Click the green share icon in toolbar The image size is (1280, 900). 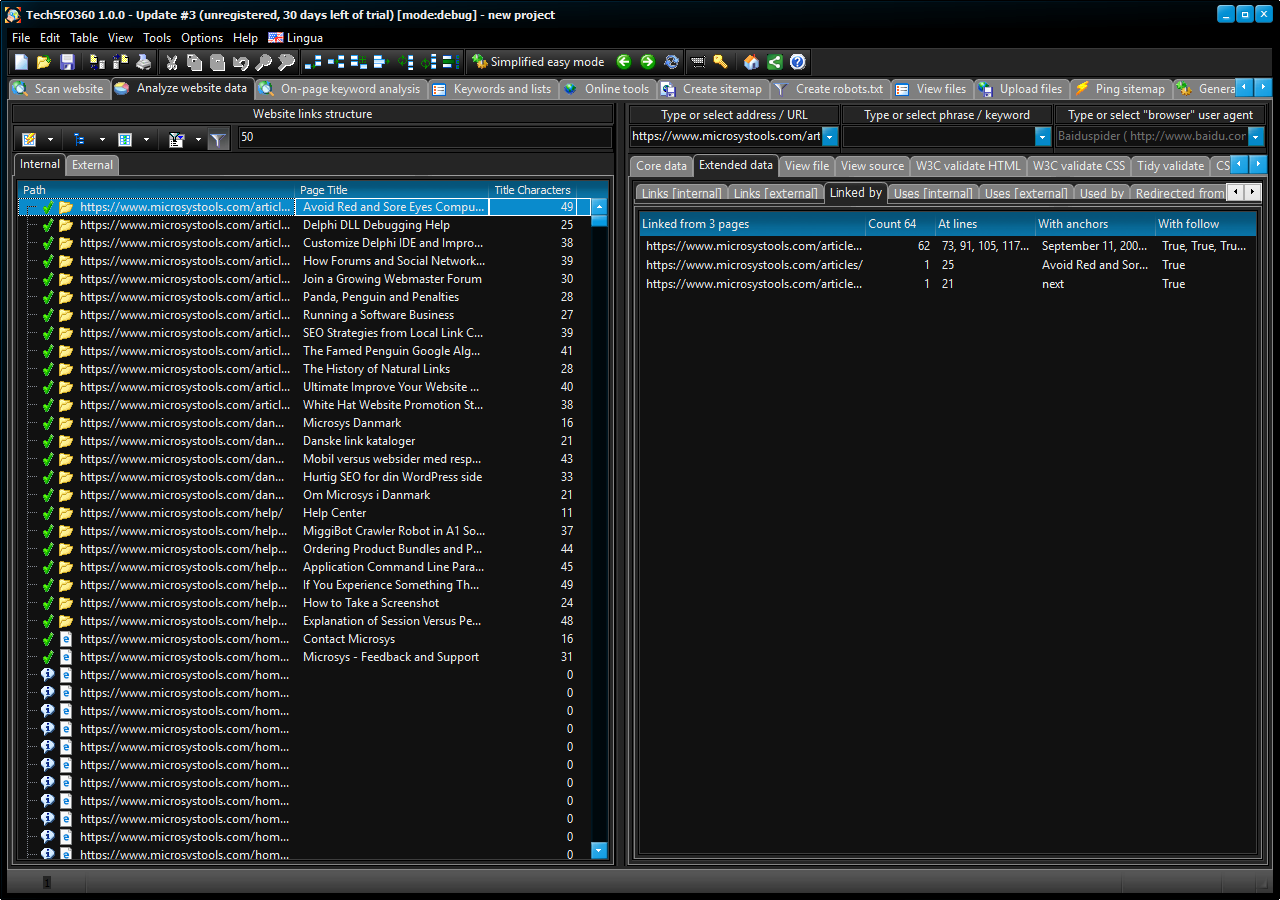pyautogui.click(x=774, y=62)
